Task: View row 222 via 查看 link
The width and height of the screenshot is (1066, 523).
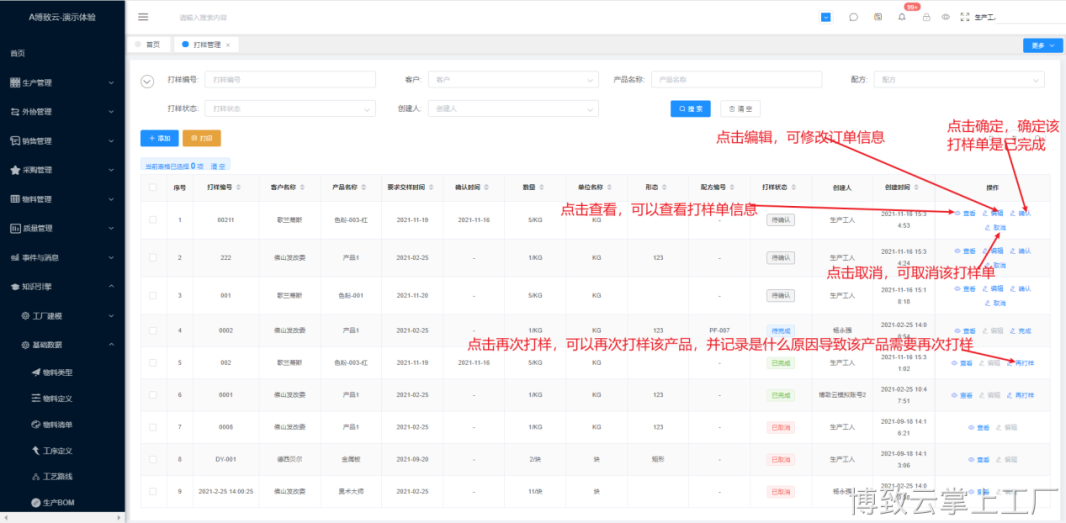Action: 965,251
